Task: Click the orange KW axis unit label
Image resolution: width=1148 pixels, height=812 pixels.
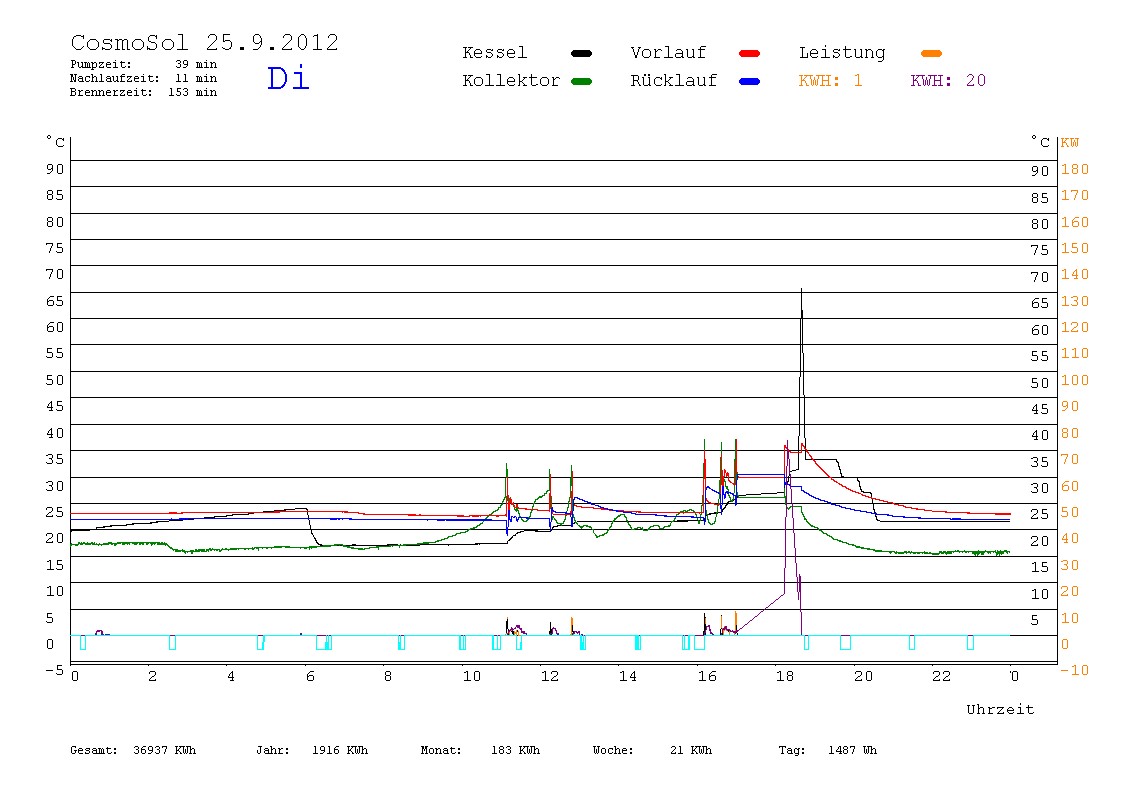Action: (x=1070, y=143)
